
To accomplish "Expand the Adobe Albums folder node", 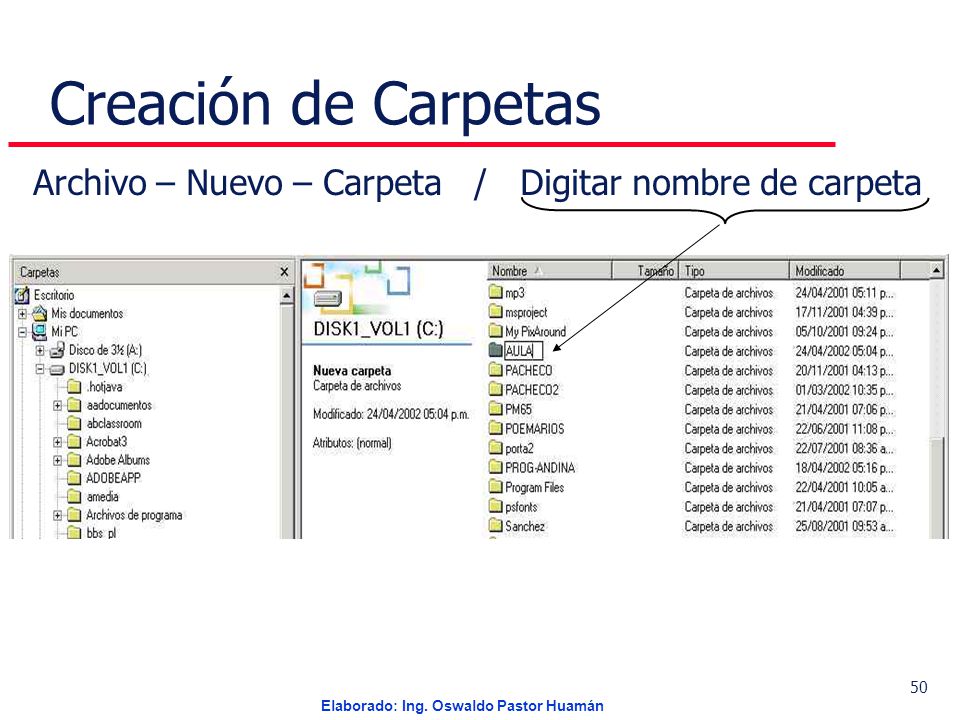I will pyautogui.click(x=58, y=460).
